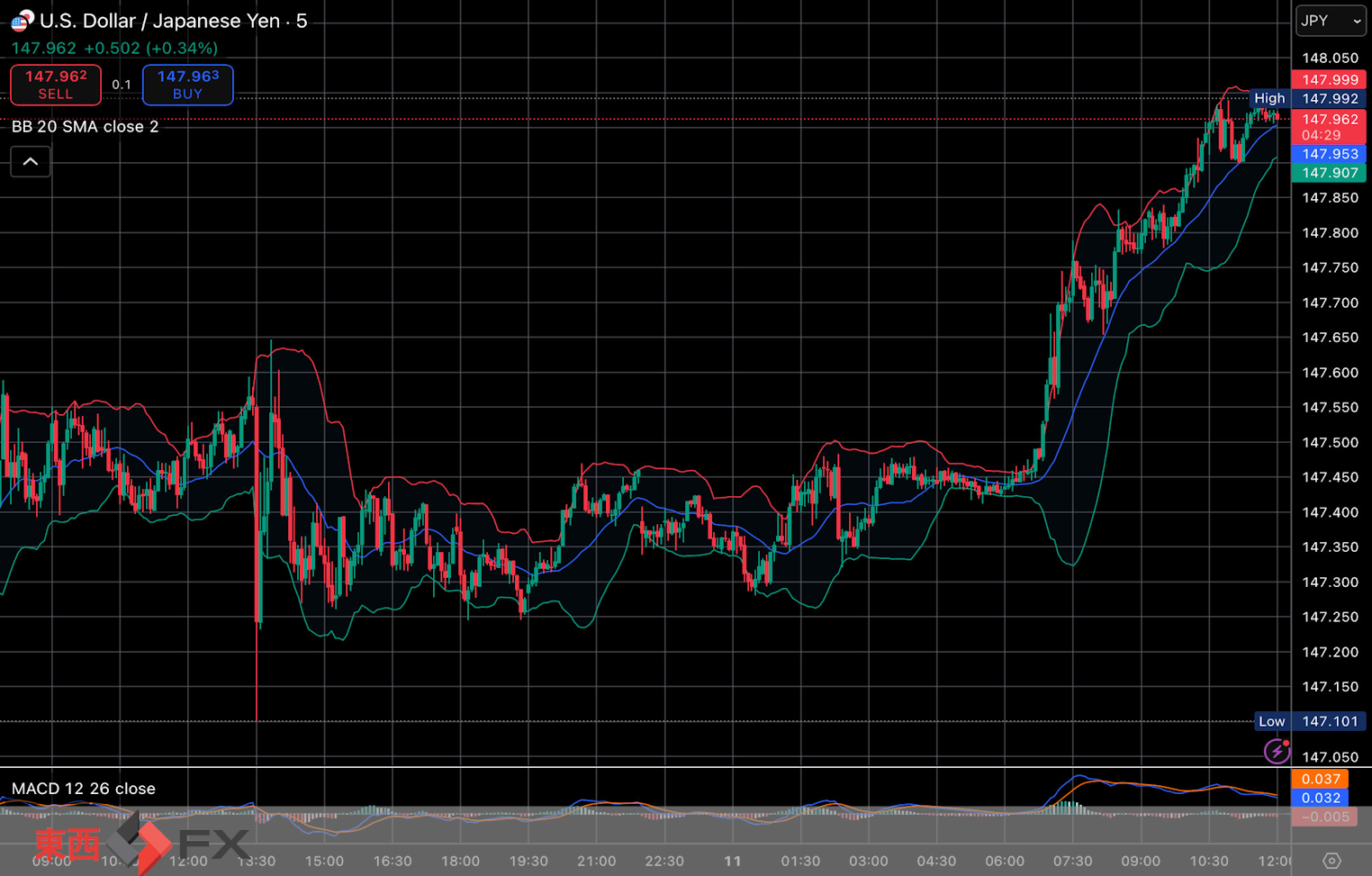Select the MACD 12 26 close indicator label

pyautogui.click(x=84, y=789)
